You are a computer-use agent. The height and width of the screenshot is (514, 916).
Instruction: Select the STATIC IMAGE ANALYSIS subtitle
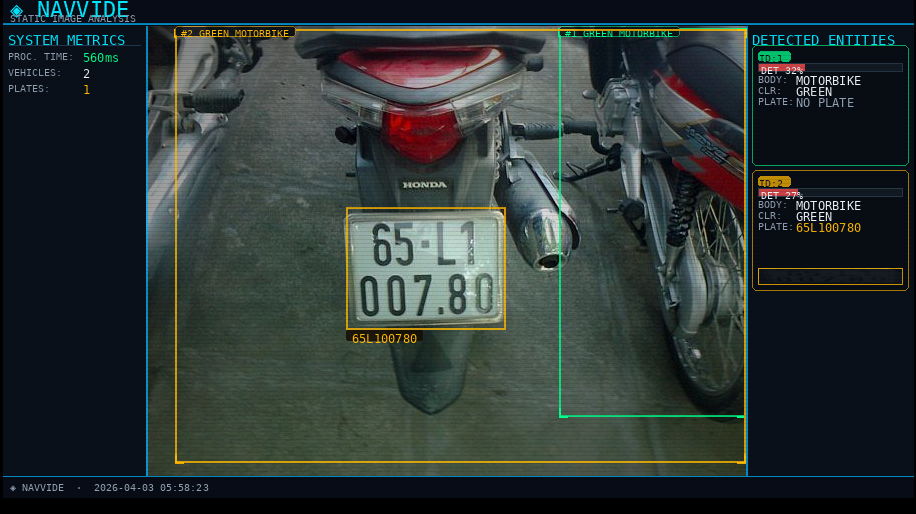pyautogui.click(x=72, y=19)
